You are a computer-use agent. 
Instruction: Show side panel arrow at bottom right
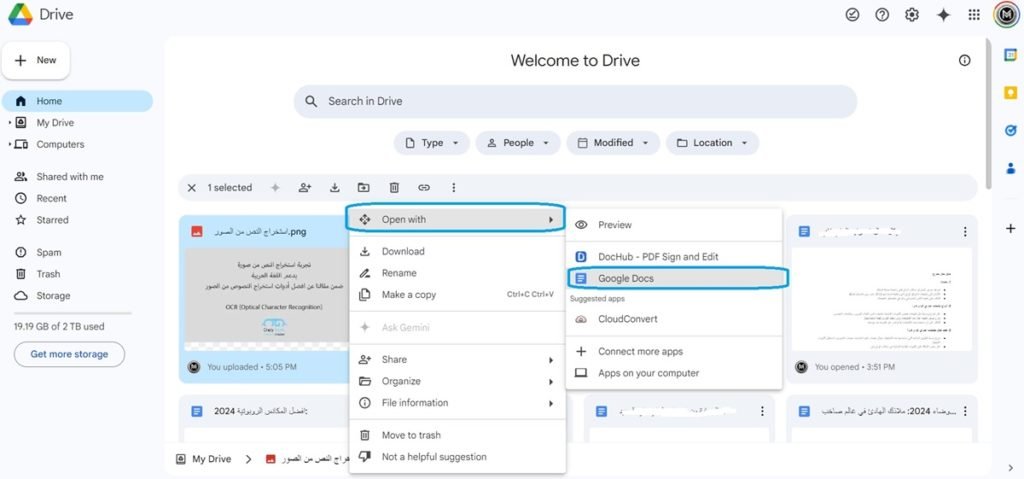coord(1010,467)
